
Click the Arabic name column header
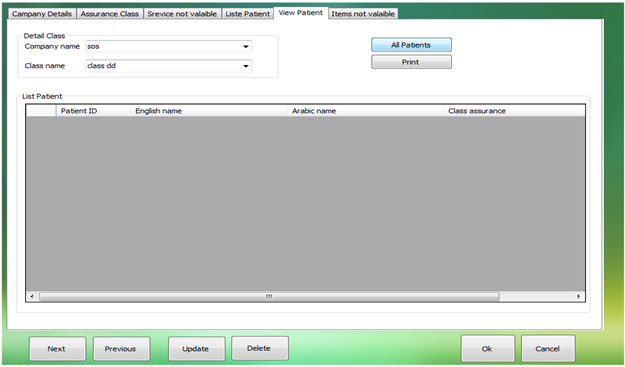point(365,111)
